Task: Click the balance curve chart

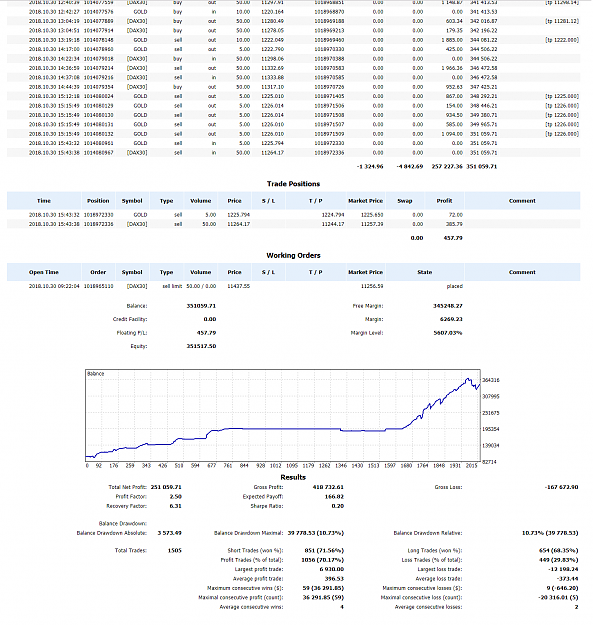Action: point(283,416)
